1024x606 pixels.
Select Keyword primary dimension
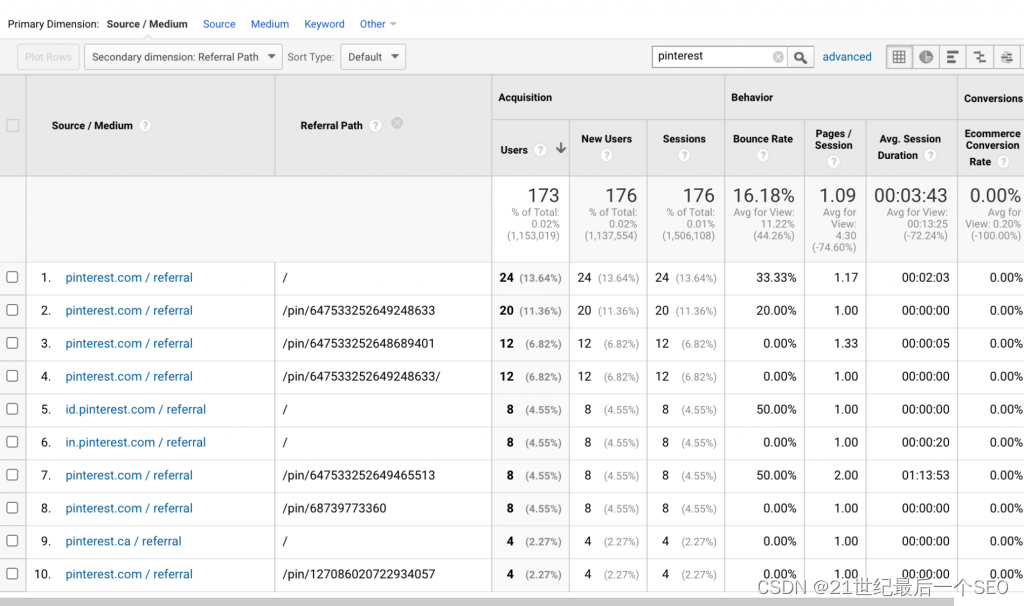tap(324, 24)
